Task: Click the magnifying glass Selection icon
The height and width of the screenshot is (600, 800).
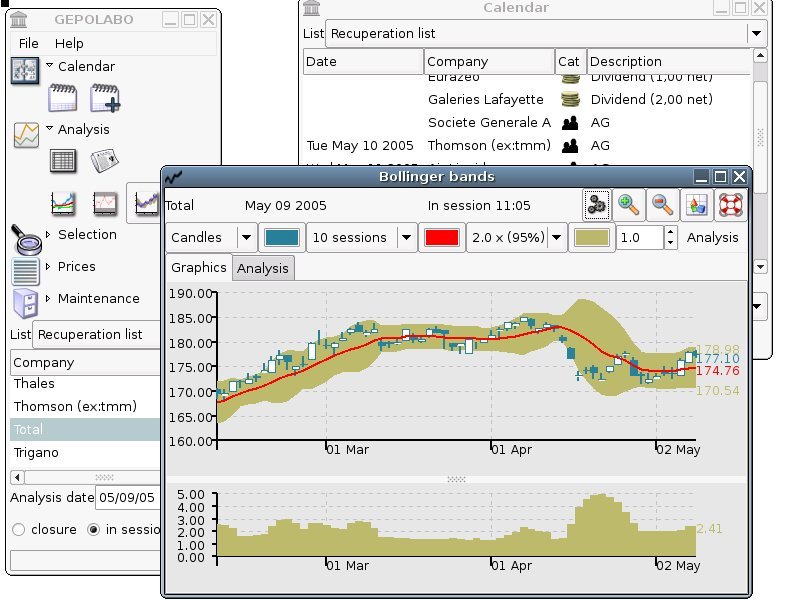Action: 26,239
